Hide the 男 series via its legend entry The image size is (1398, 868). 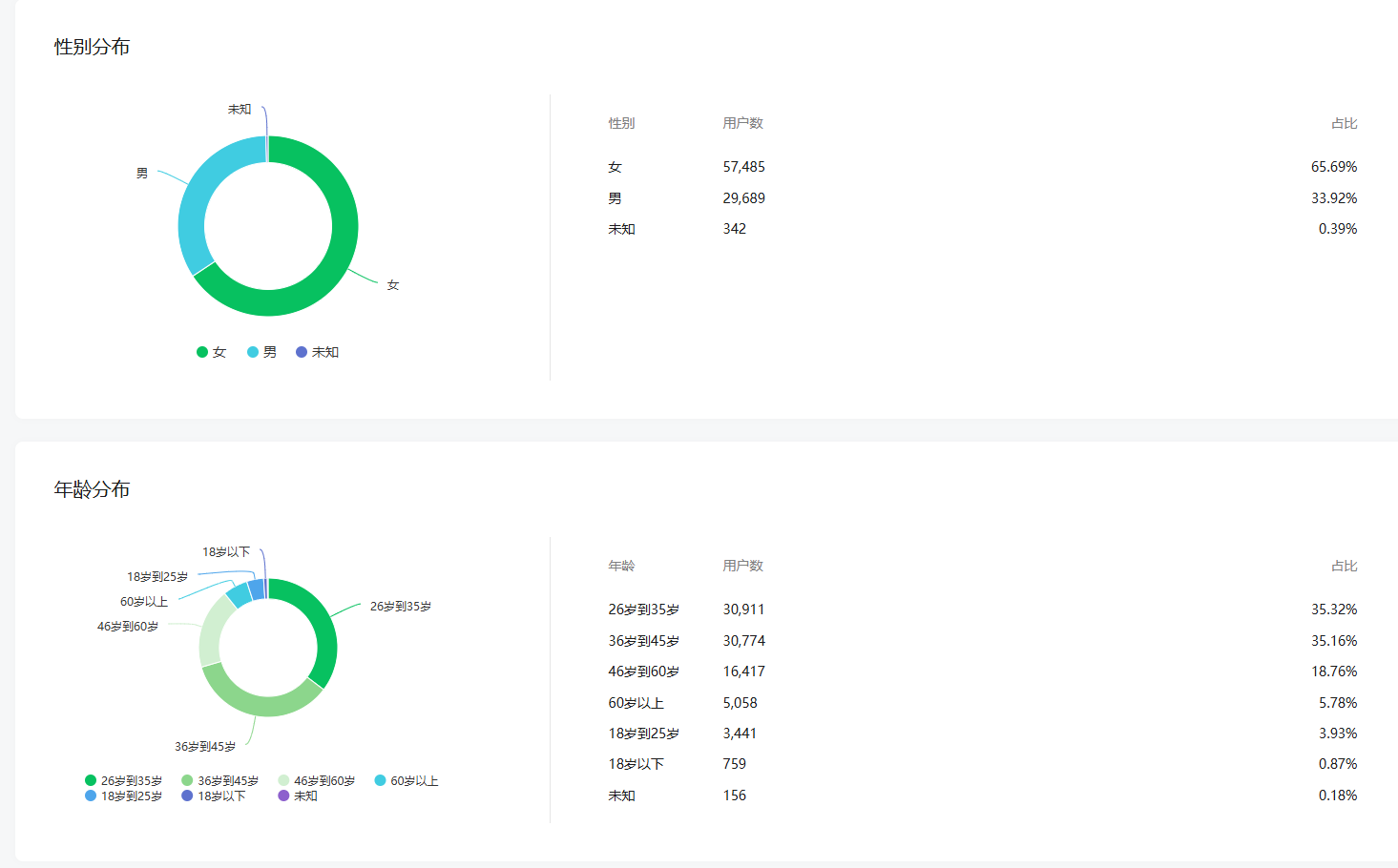(261, 352)
